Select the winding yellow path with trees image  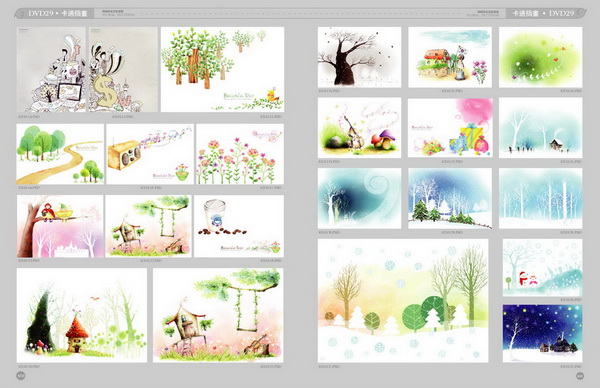tap(60, 154)
